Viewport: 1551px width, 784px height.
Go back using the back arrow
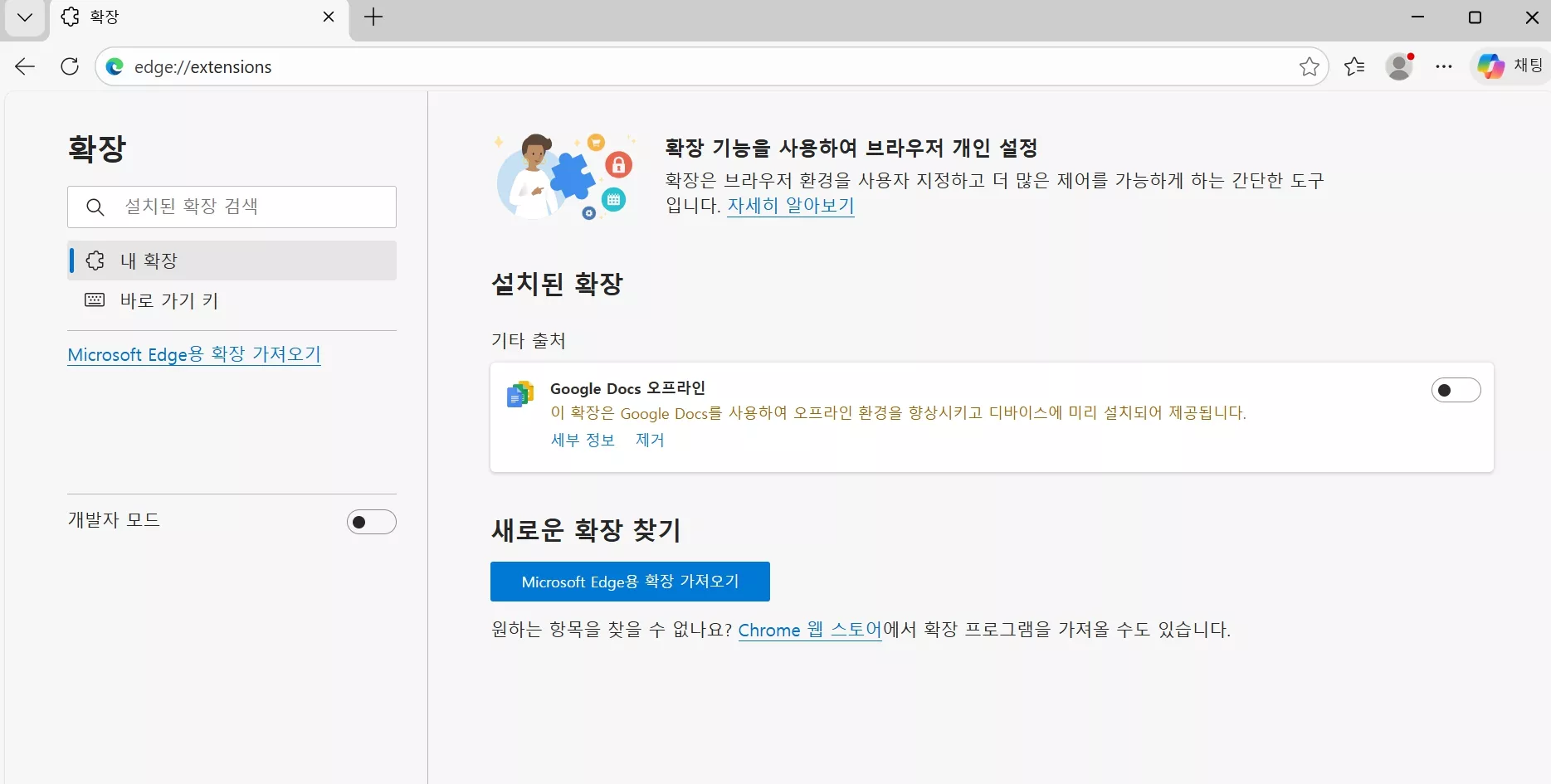point(24,66)
